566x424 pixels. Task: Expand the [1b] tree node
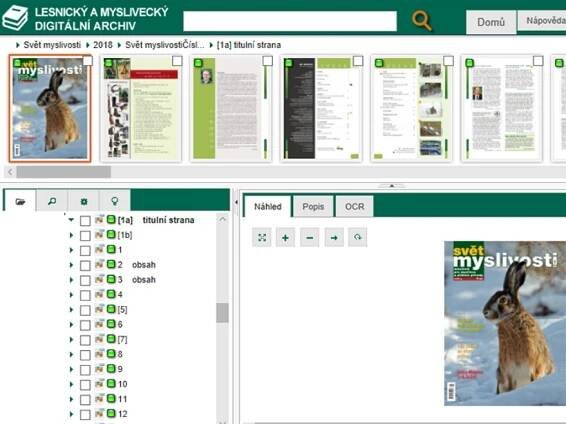[x=71, y=235]
